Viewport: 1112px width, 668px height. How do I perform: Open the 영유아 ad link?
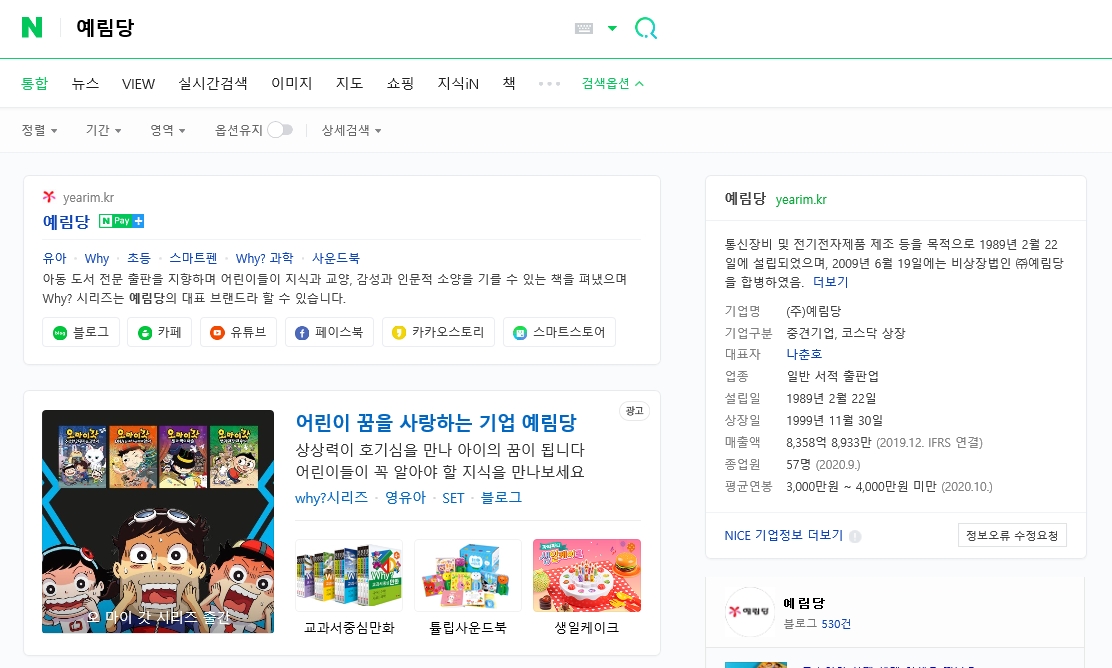click(405, 498)
